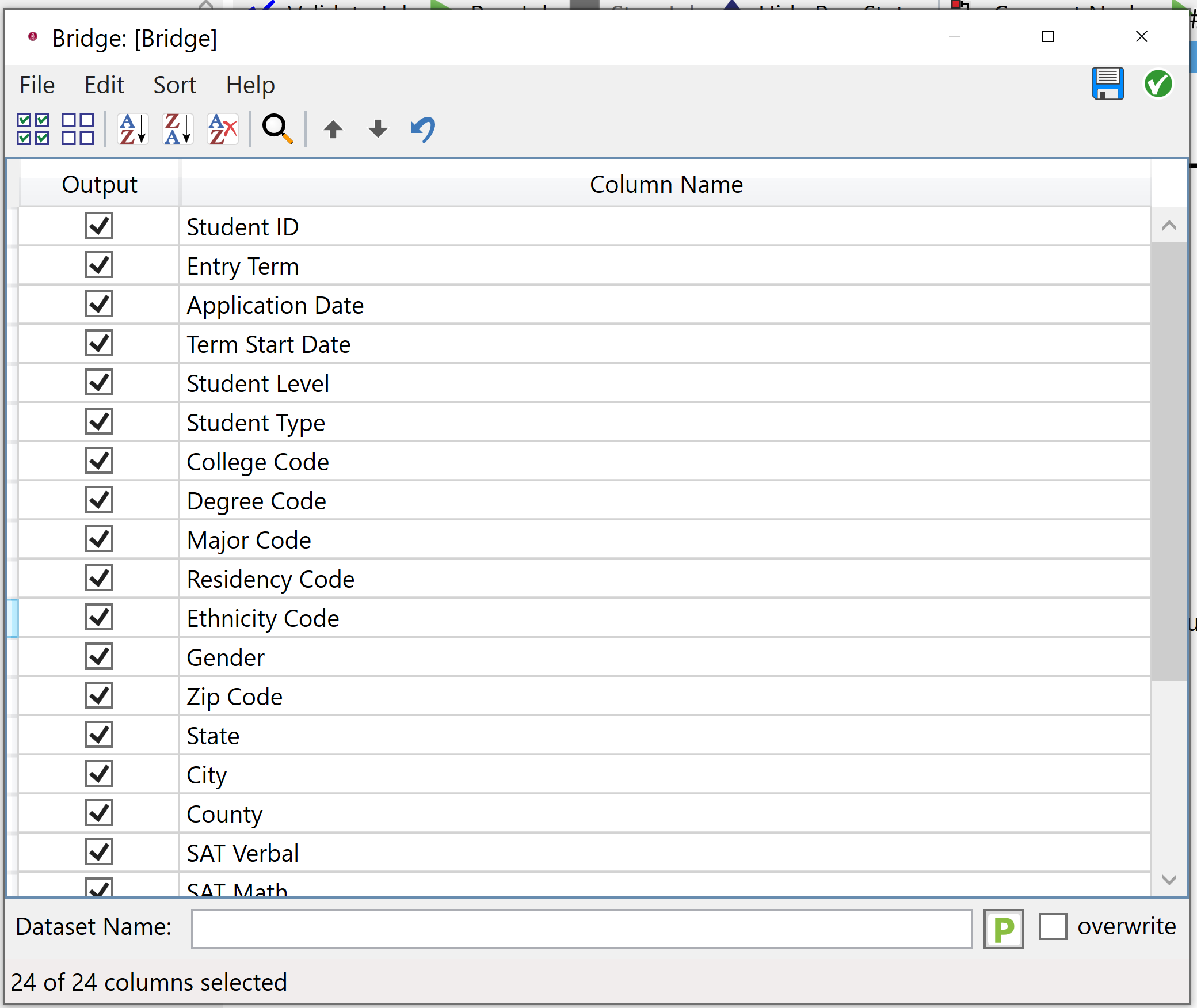
Task: Uncheck the Student ID output checkbox
Action: [x=99, y=226]
